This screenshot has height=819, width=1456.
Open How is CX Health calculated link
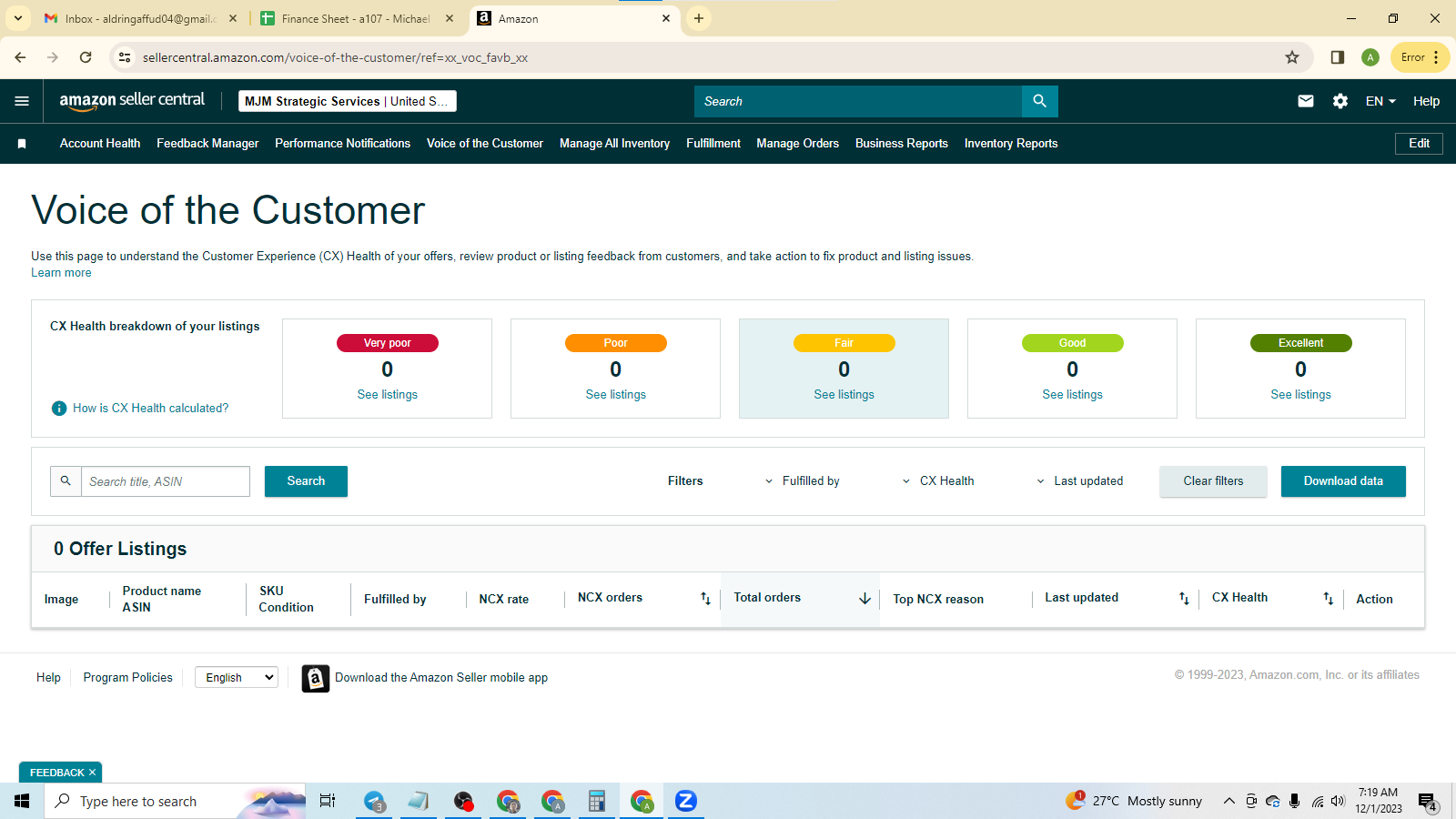[x=151, y=409]
